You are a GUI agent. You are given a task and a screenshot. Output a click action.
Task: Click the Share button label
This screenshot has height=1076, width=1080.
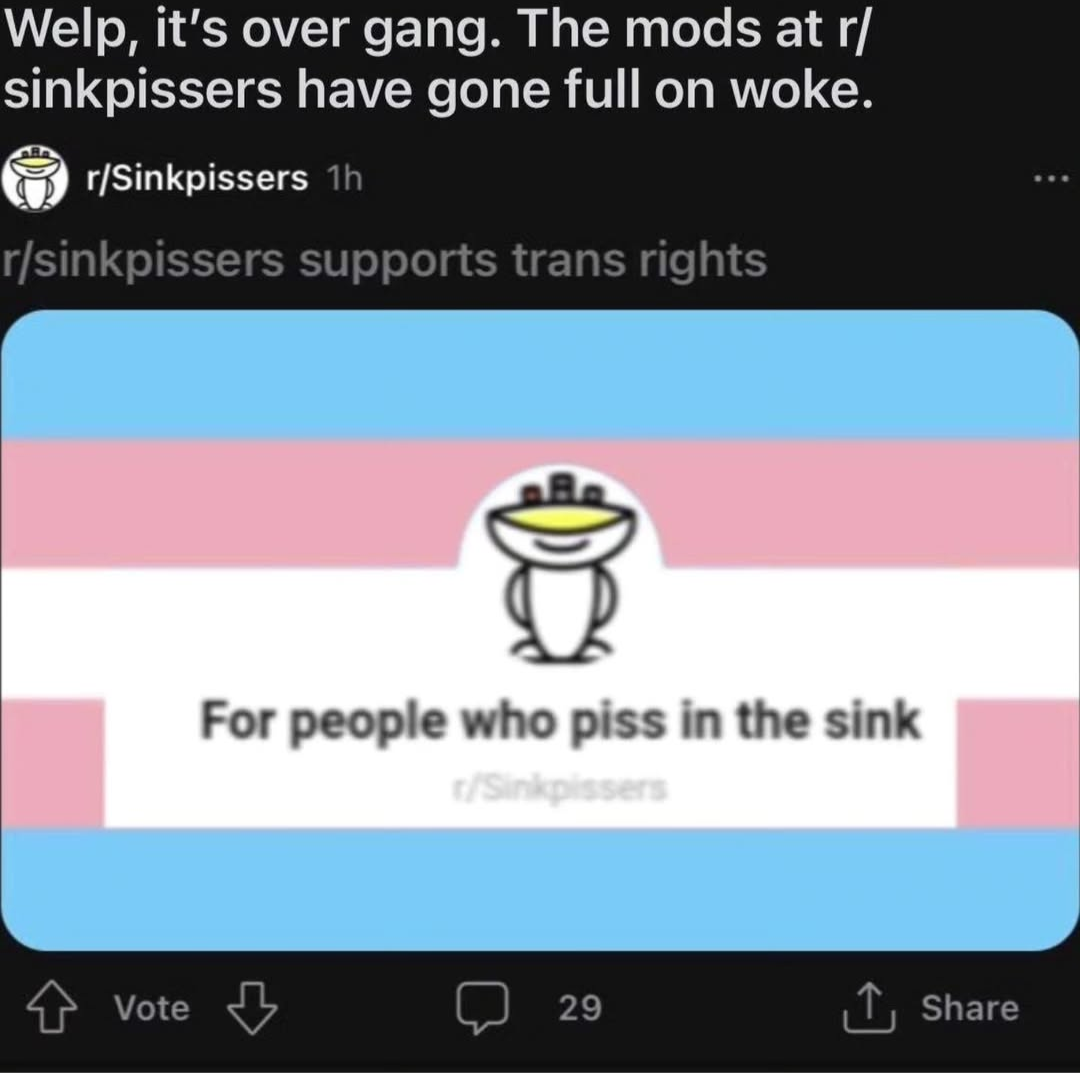970,1008
